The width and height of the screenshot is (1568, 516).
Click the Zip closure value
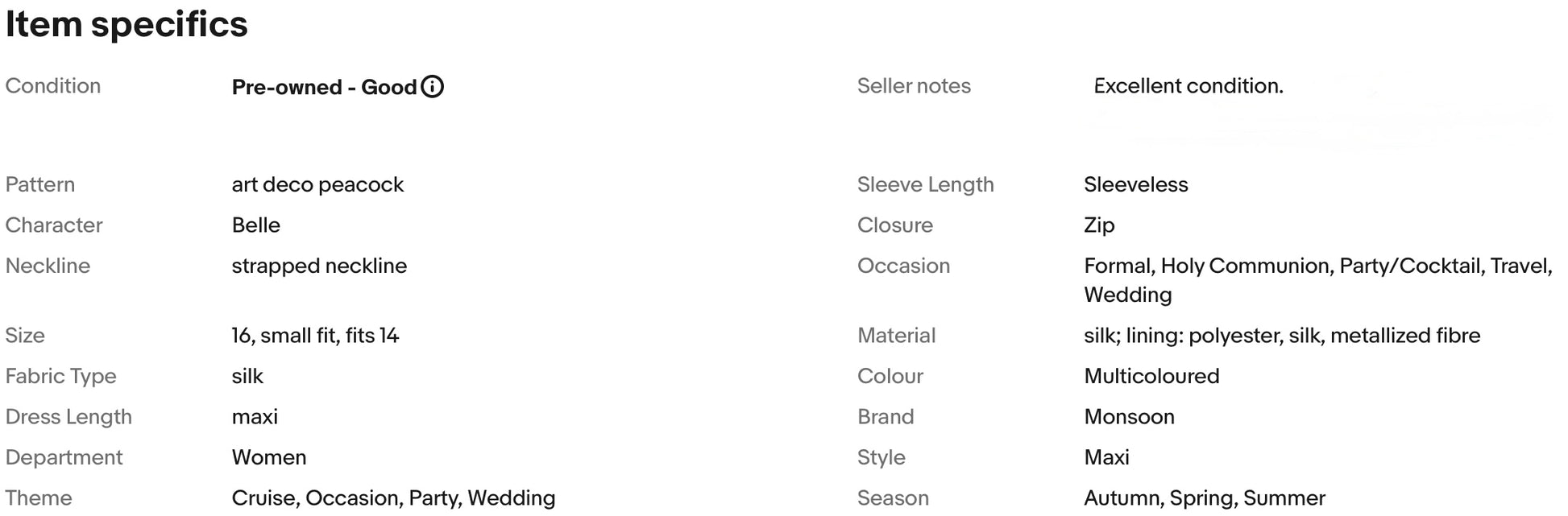tap(1099, 225)
